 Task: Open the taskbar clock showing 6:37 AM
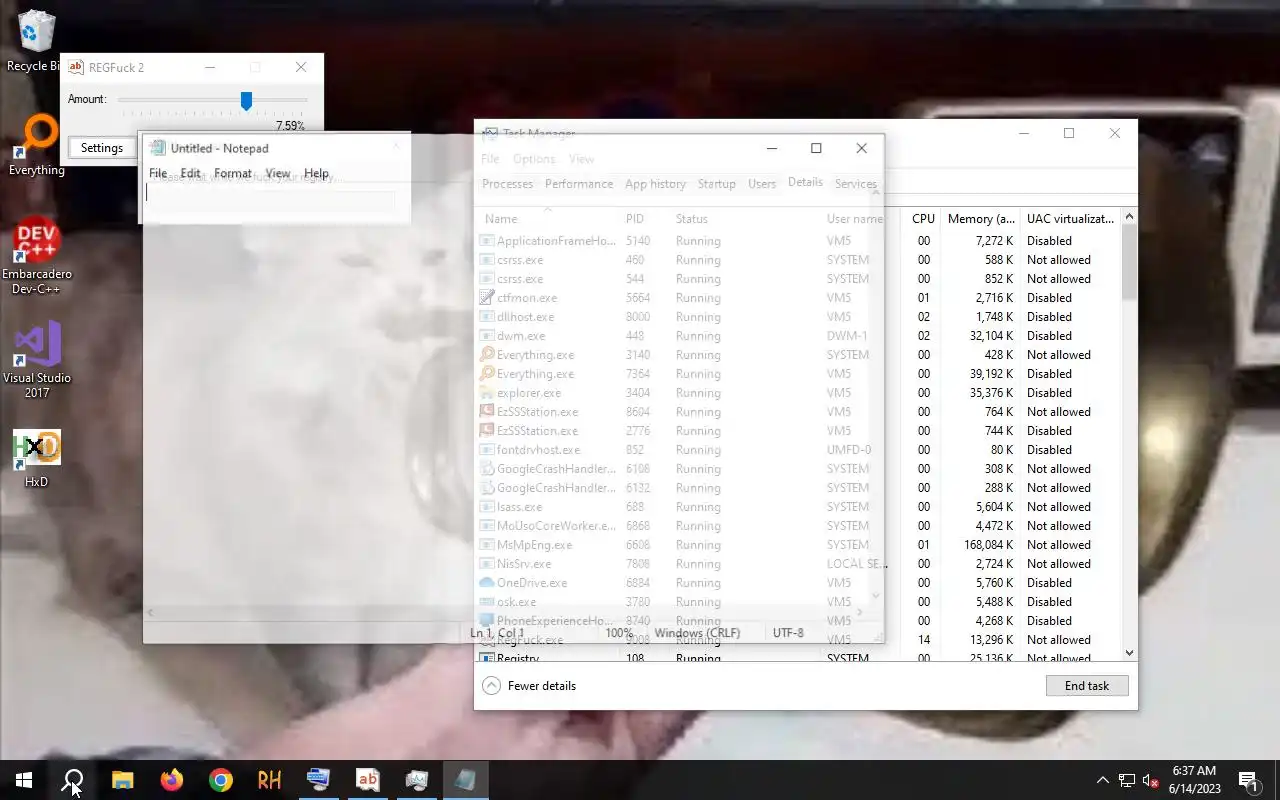[1195, 780]
